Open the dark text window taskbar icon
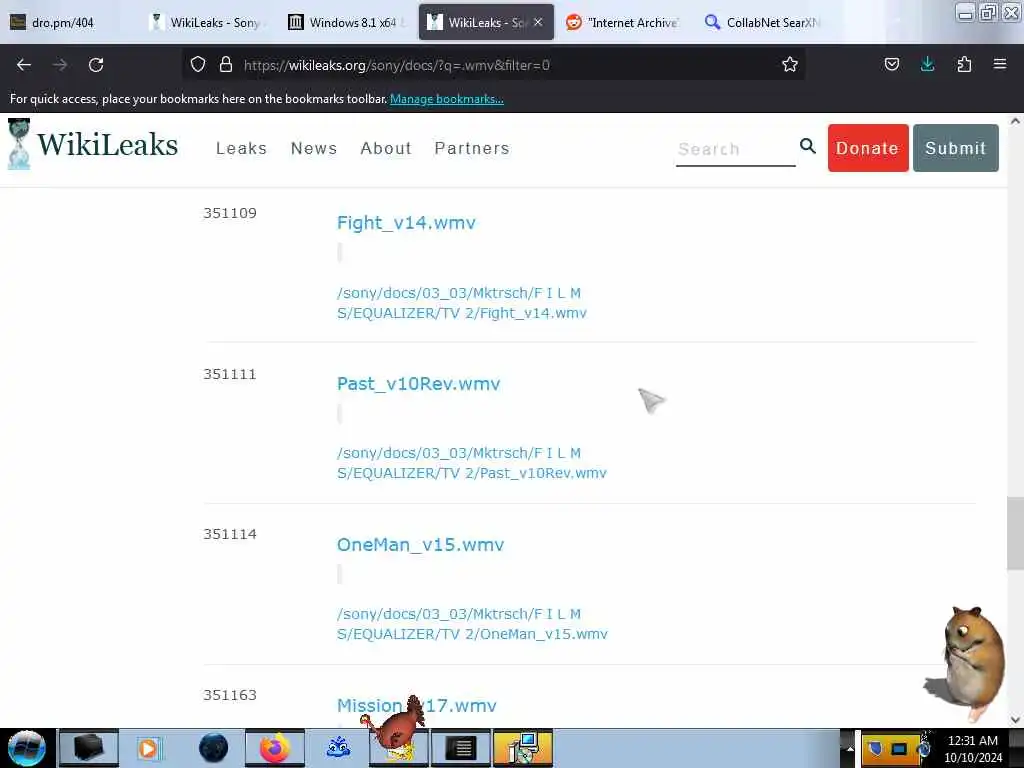This screenshot has height=768, width=1024. [x=460, y=748]
